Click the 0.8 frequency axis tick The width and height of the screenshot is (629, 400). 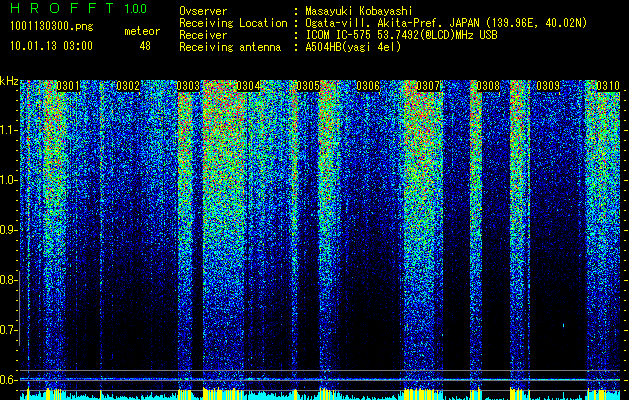point(8,280)
